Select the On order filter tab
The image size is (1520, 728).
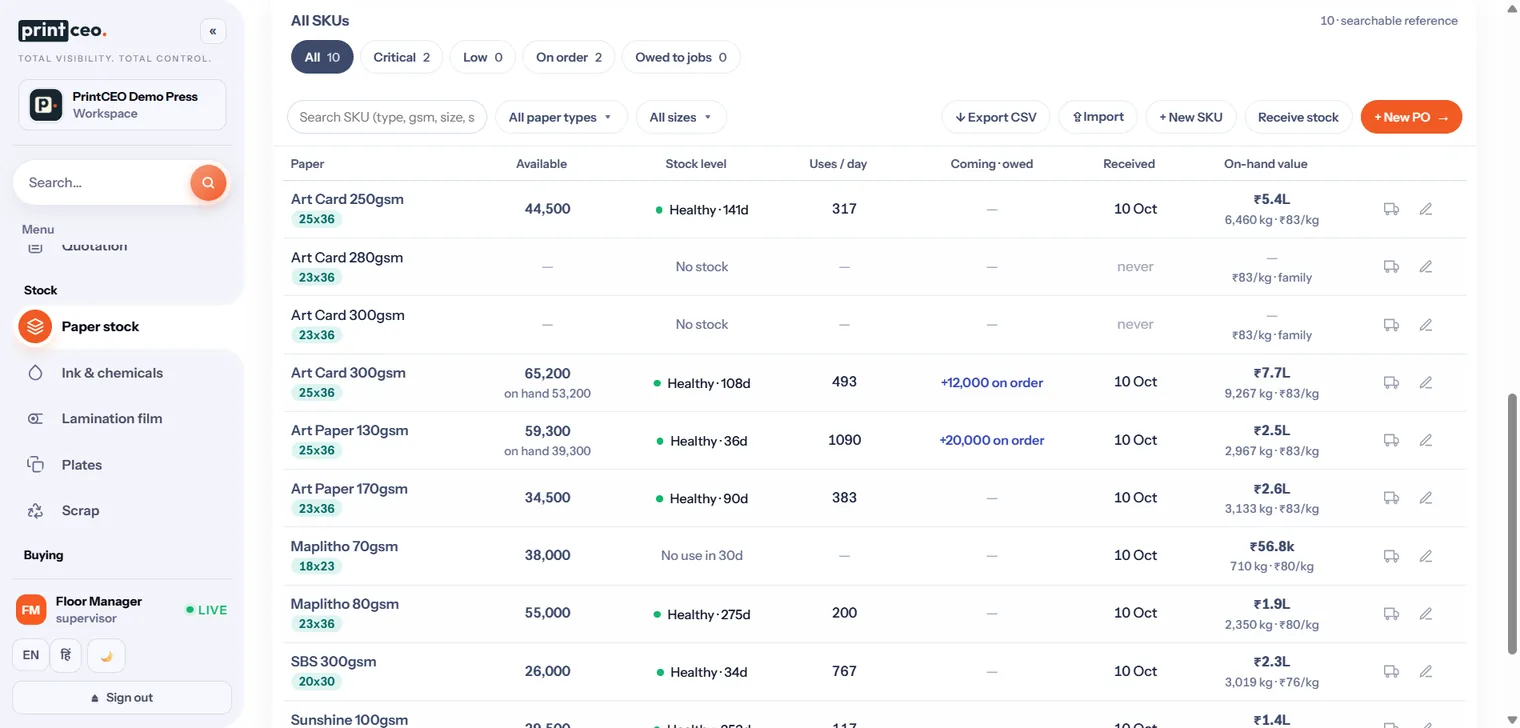(x=569, y=57)
